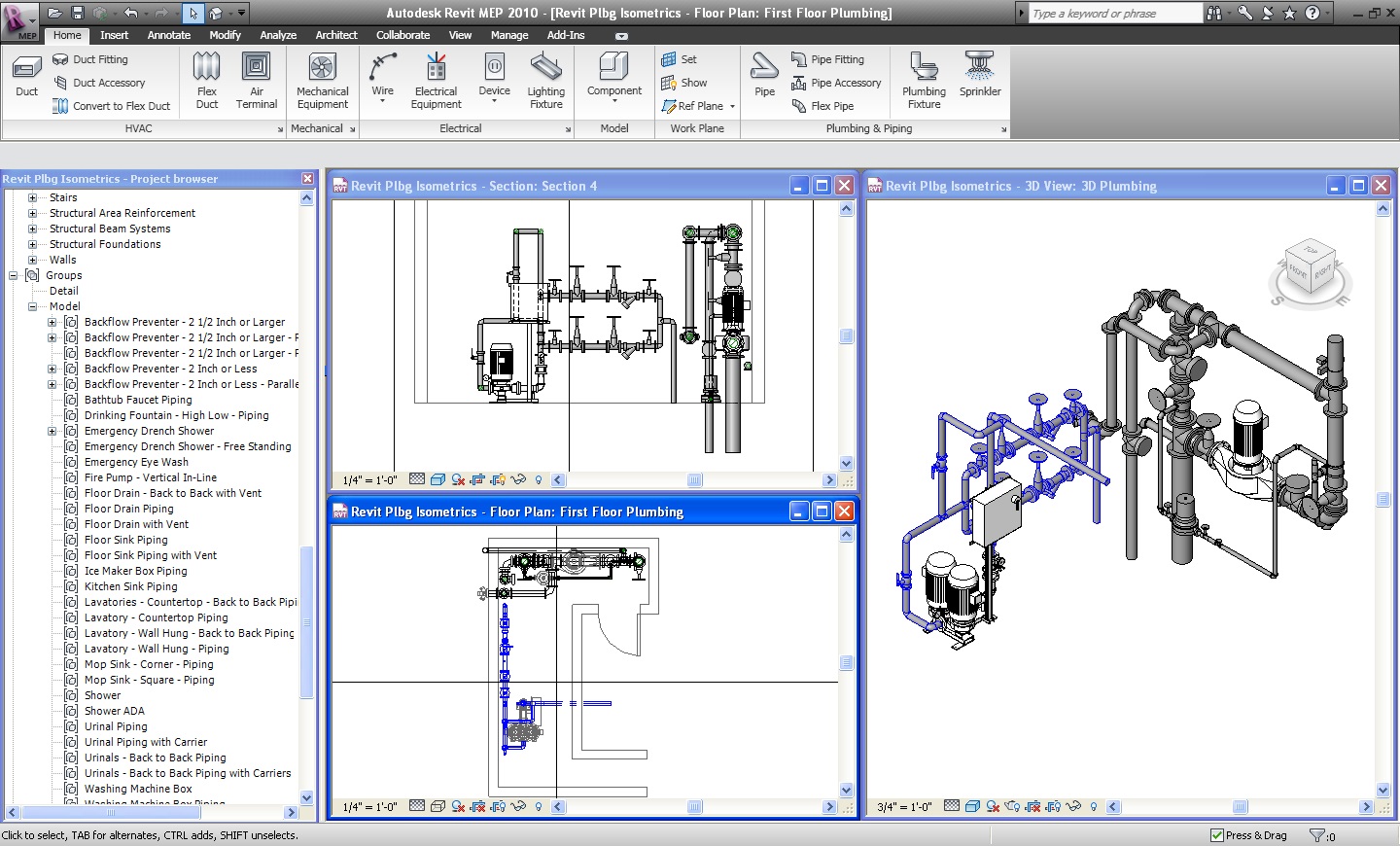This screenshot has width=1400, height=846.
Task: Choose Duct Accessory tool
Action: (99, 83)
